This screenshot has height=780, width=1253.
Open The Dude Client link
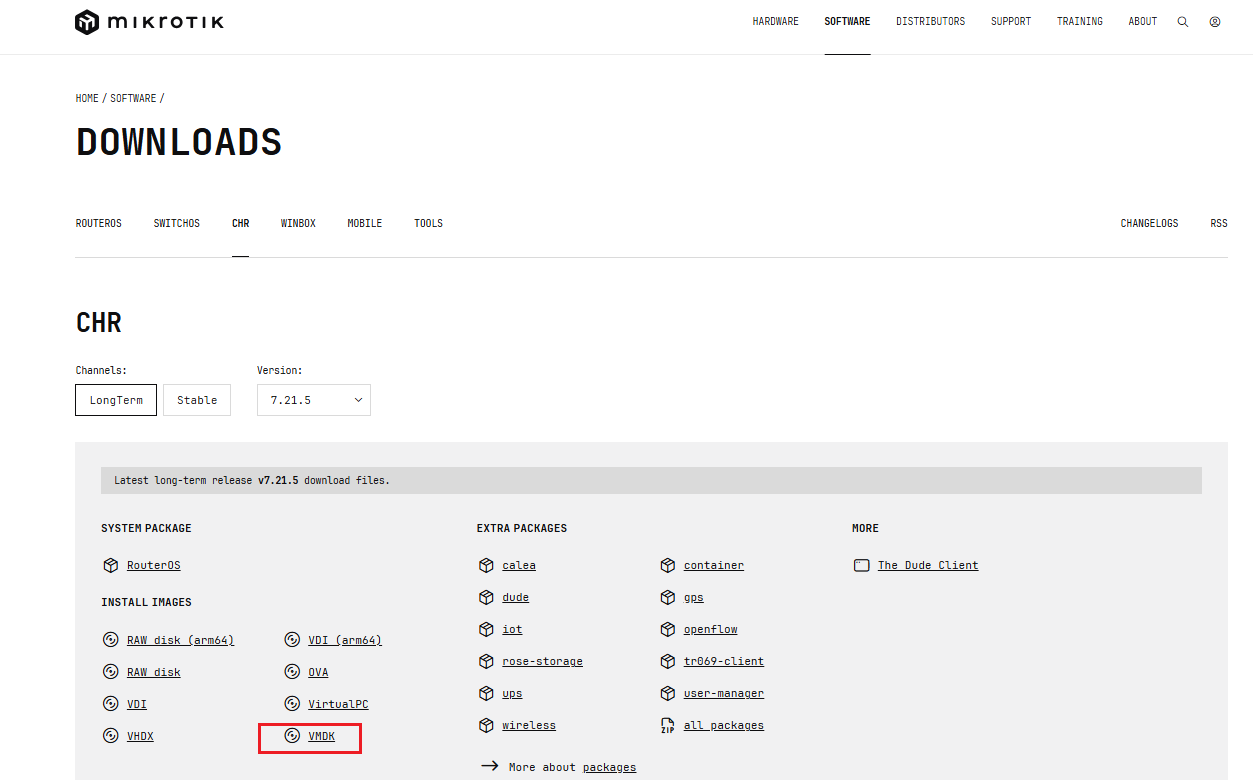point(928,566)
